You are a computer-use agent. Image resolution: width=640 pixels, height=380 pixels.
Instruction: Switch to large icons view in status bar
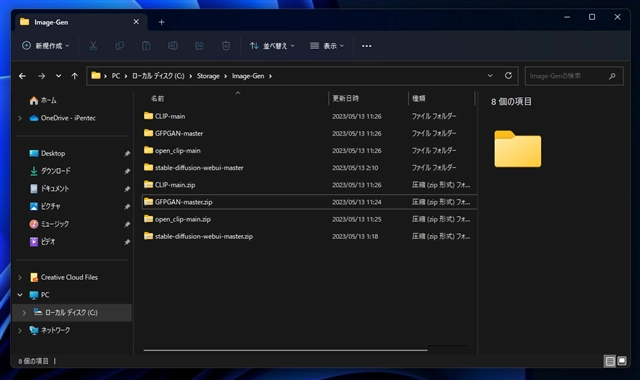[622, 361]
